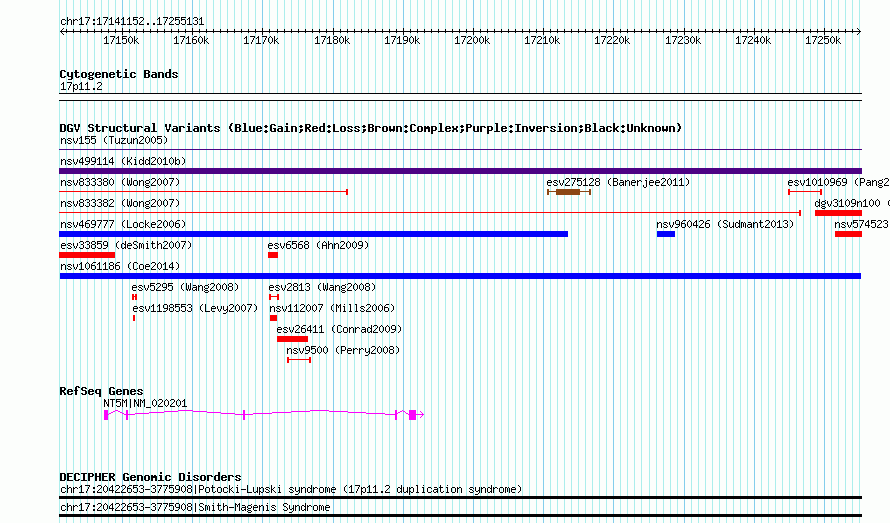Screen dimensions: 890x523
Task: Click the esv1198553 (Levy2007) label
Action: point(195,308)
